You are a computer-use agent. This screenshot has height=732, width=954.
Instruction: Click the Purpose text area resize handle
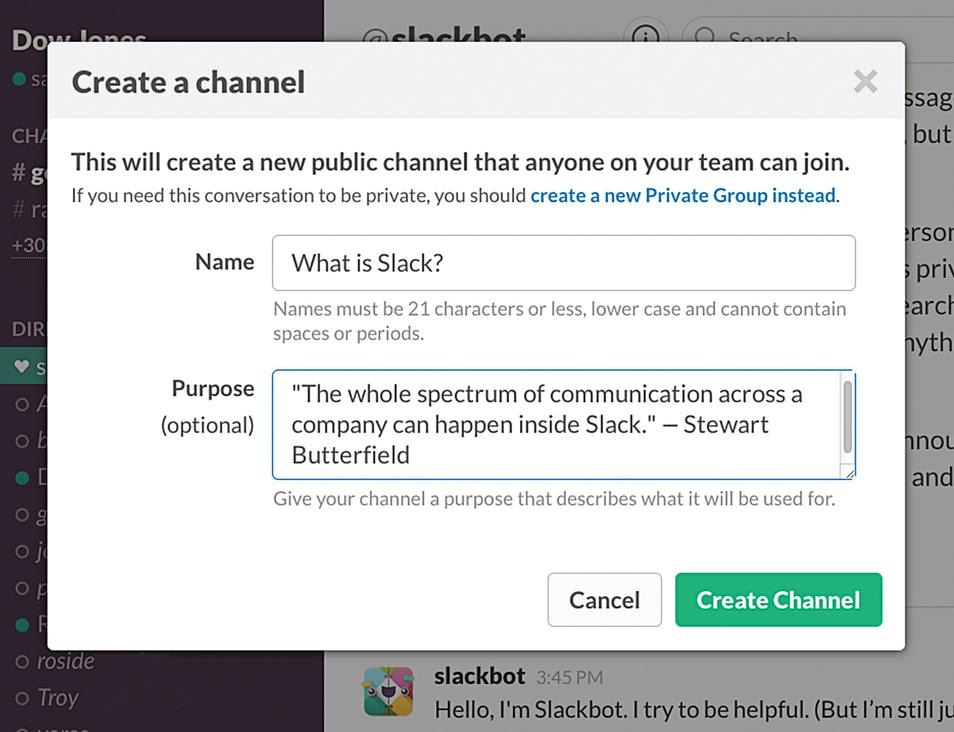(849, 472)
